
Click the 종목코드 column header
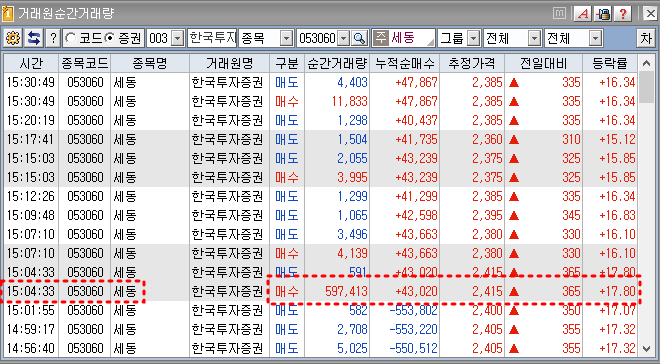pyautogui.click(x=85, y=64)
